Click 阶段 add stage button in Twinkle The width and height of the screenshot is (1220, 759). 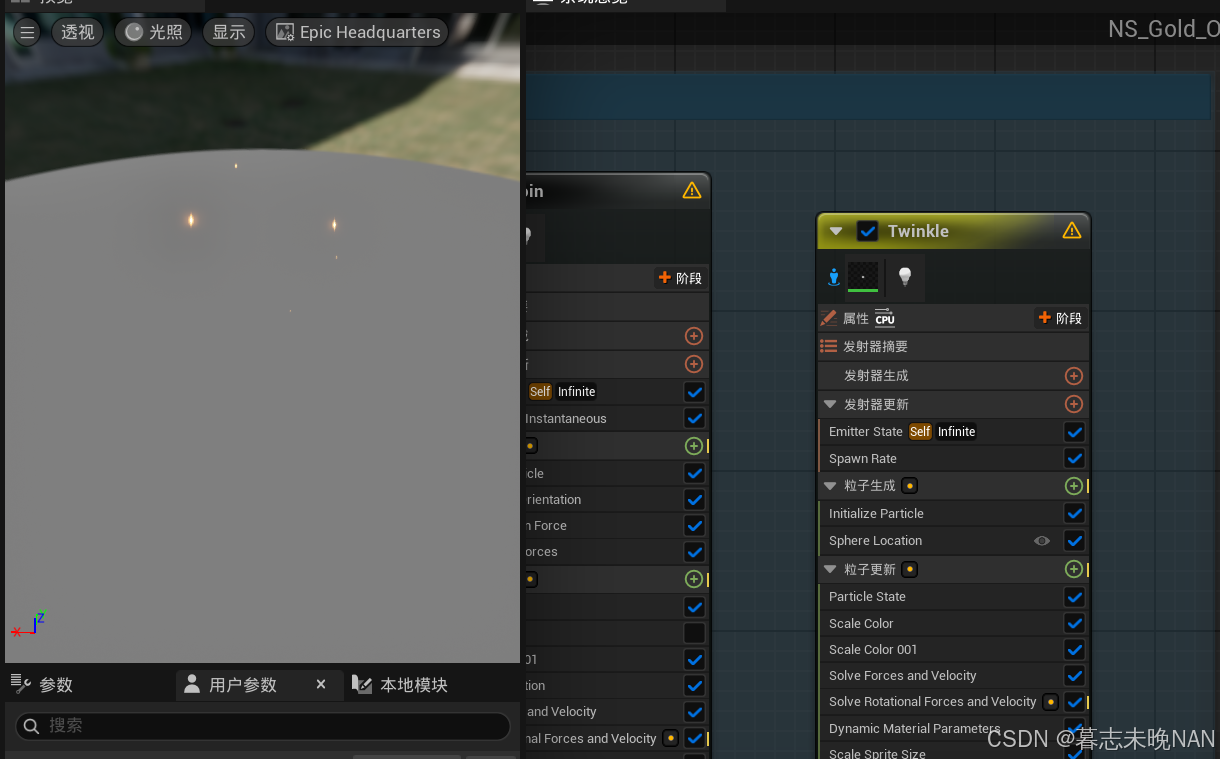coord(1060,318)
